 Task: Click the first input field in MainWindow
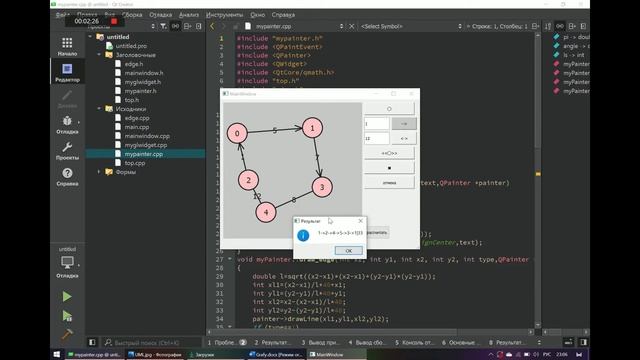click(x=376, y=124)
